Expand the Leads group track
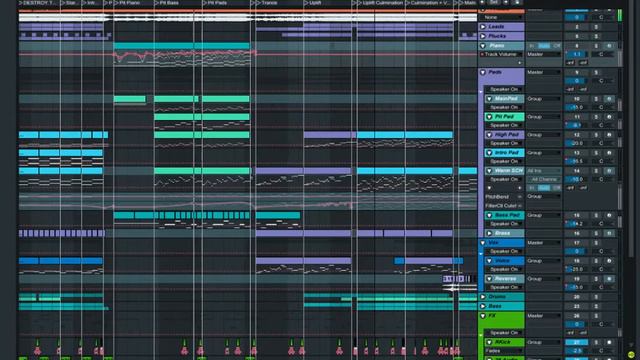The width and height of the screenshot is (640, 360). (483, 27)
